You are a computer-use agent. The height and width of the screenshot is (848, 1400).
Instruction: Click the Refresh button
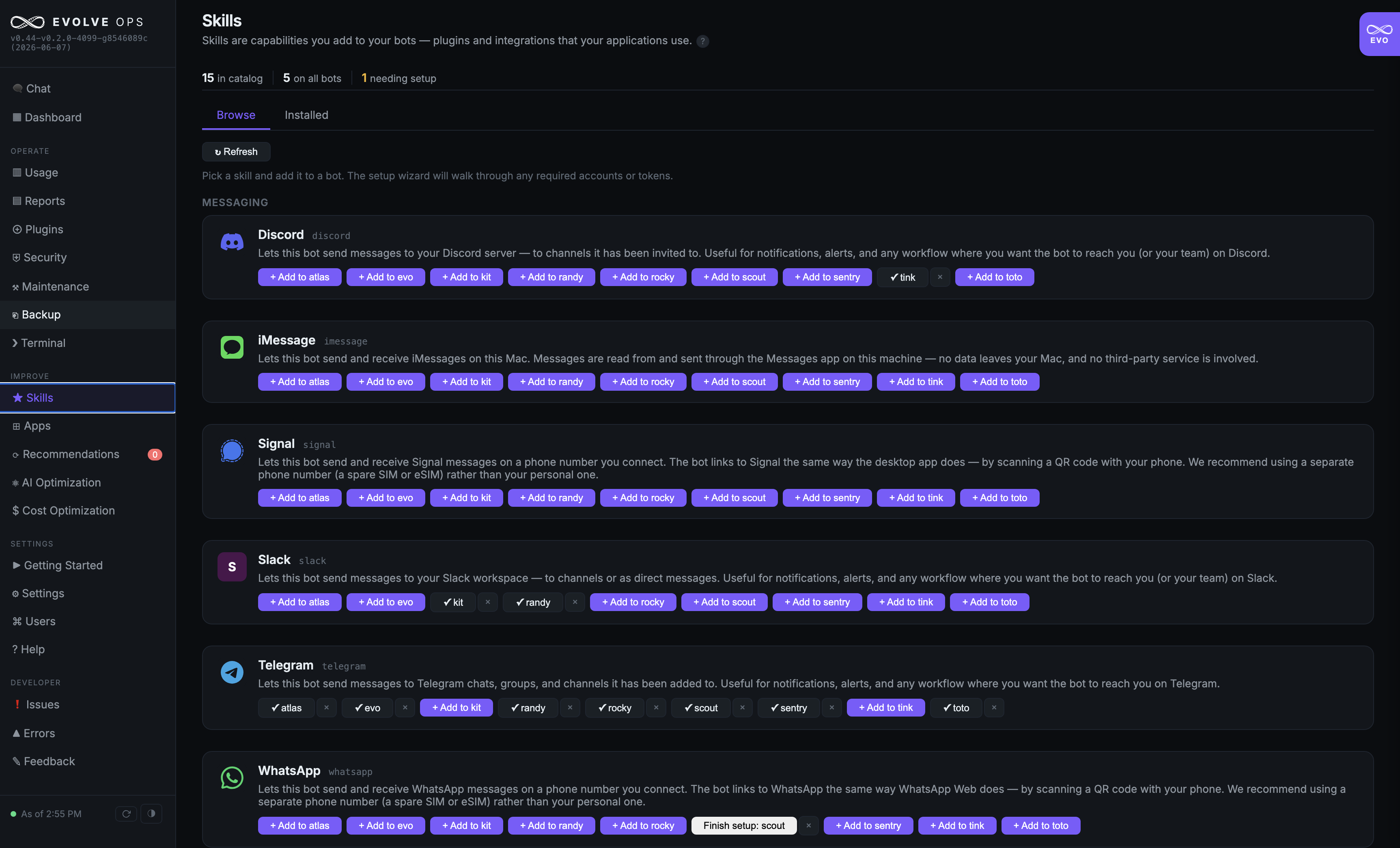[236, 152]
